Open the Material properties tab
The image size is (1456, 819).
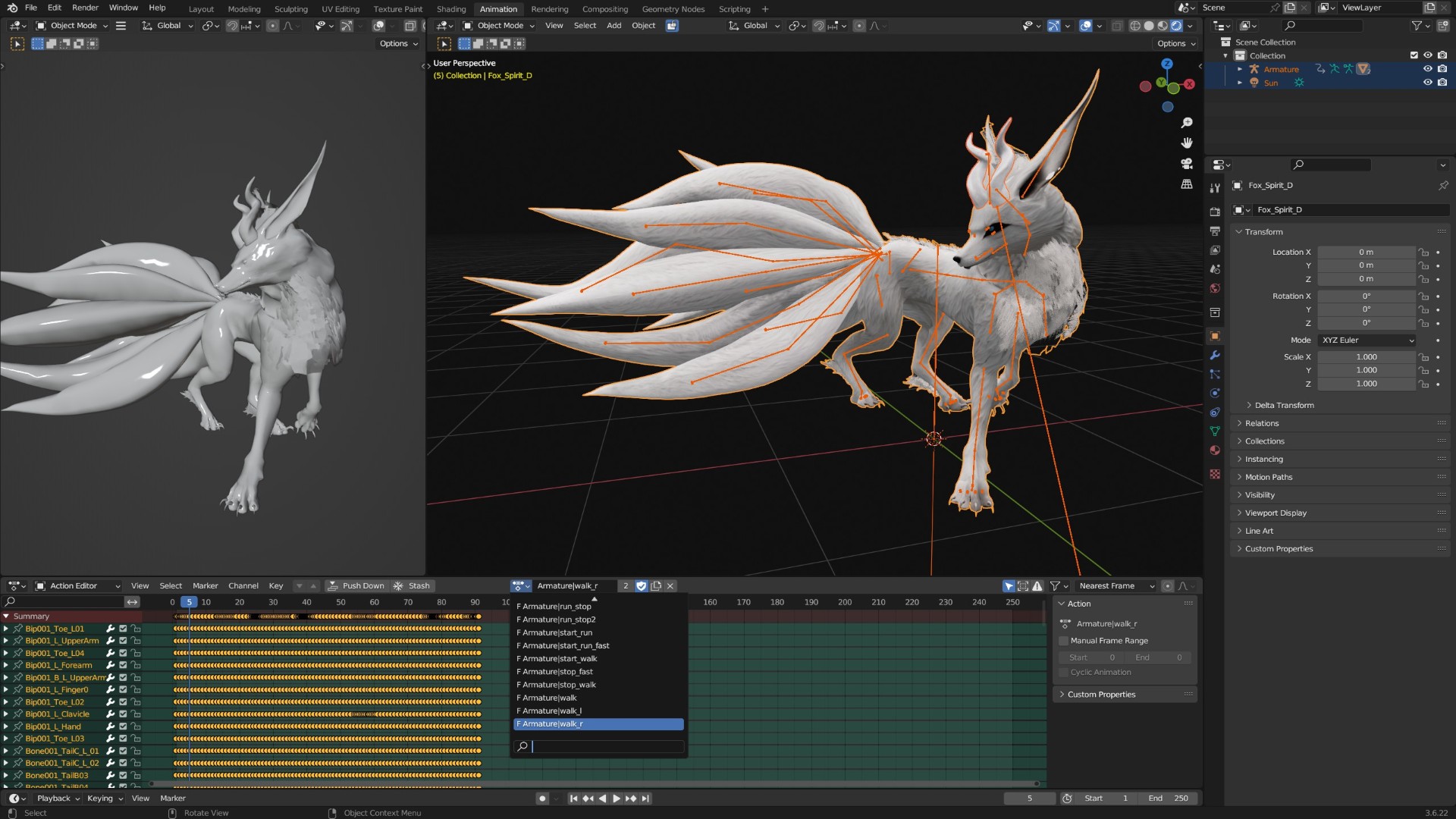(1215, 450)
